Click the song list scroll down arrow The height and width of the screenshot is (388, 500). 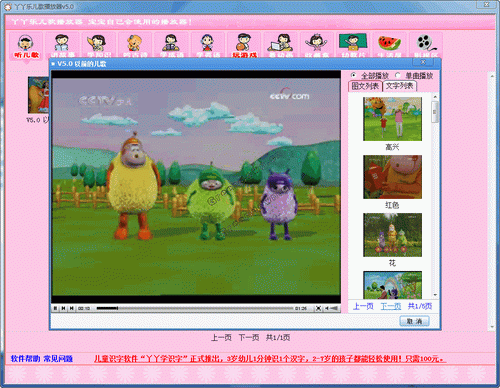click(435, 295)
